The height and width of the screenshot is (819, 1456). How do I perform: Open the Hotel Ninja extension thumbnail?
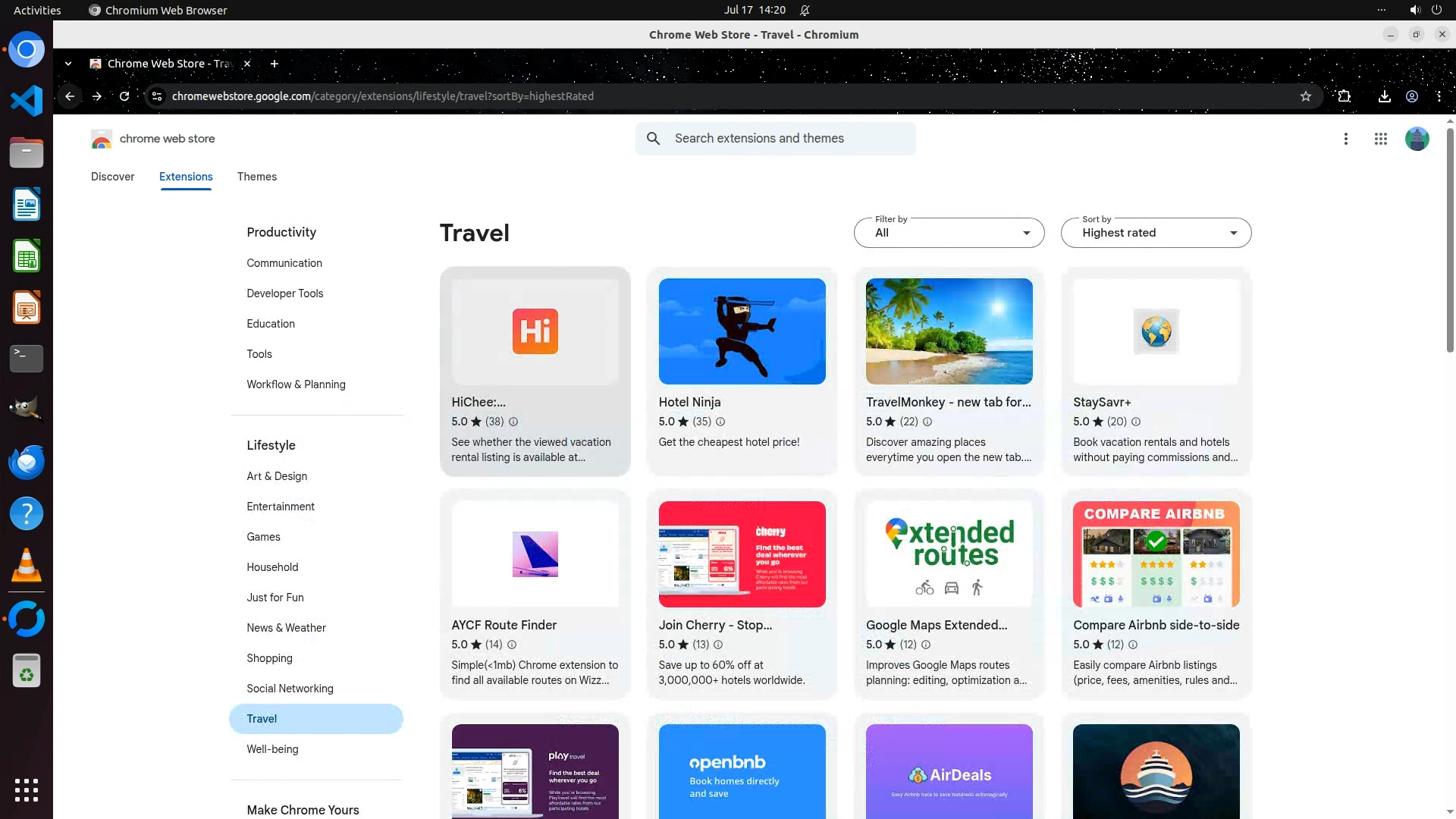(x=742, y=331)
